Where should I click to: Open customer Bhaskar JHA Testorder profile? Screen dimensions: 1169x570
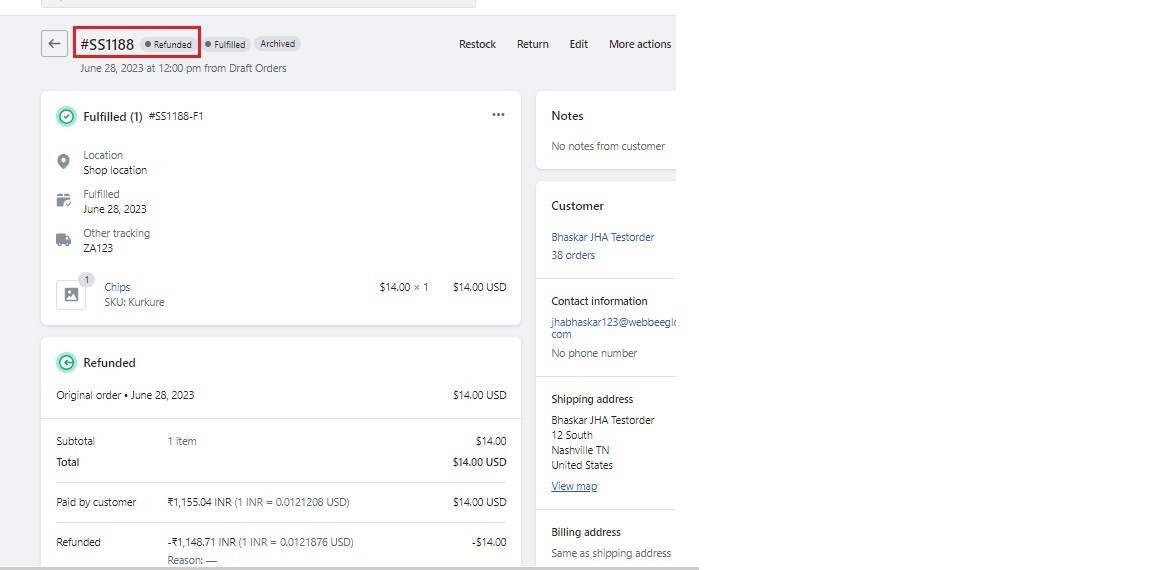602,237
